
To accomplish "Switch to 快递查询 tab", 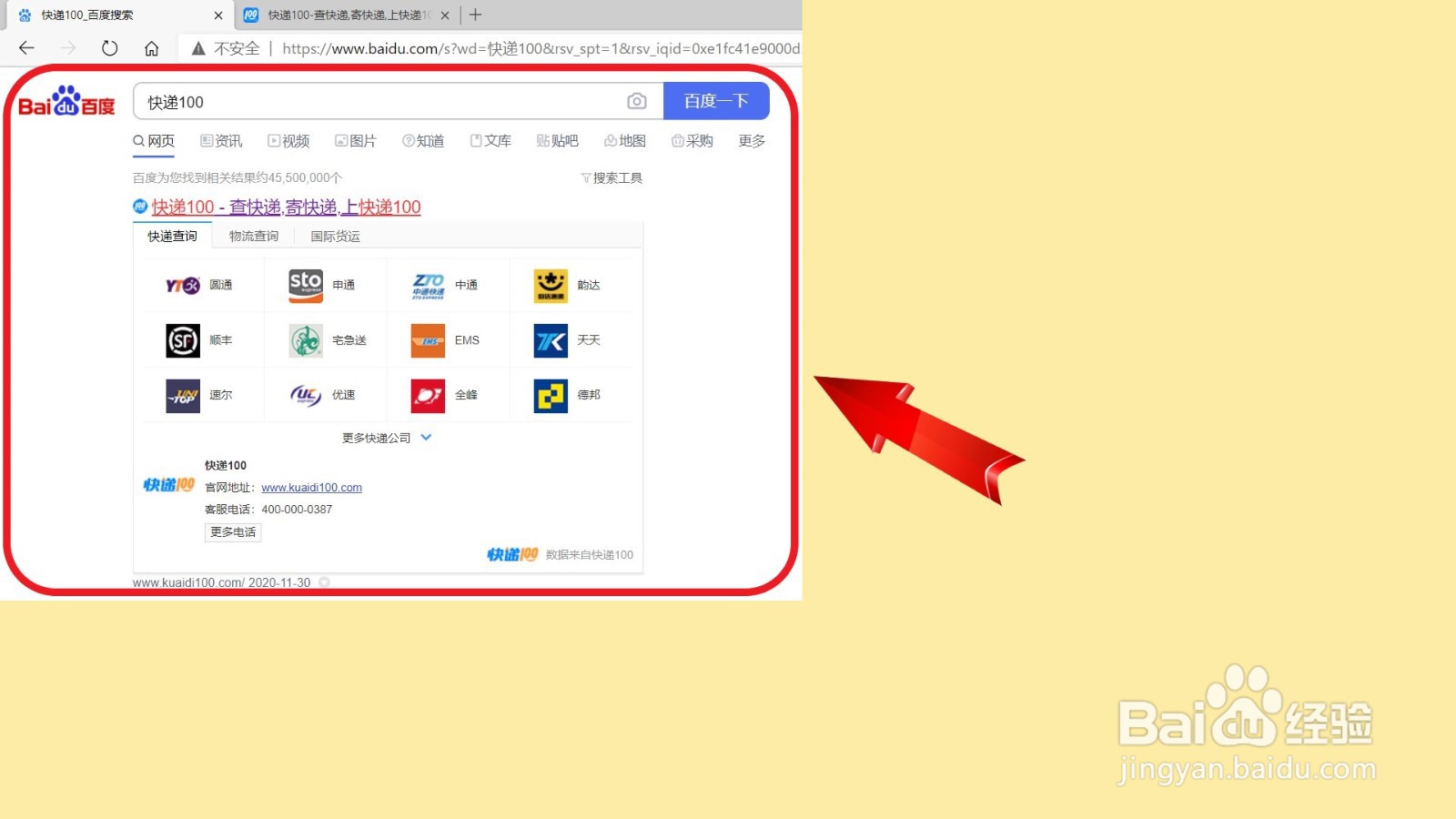I will 173,236.
